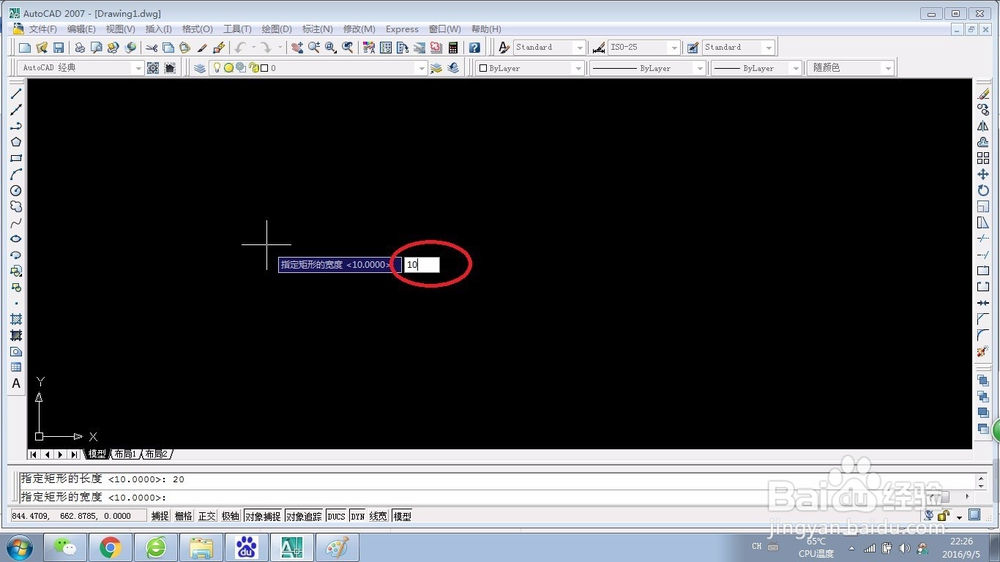Switch to the 布局1 layout tab
Image resolution: width=1000 pixels, height=562 pixels.
tap(125, 454)
